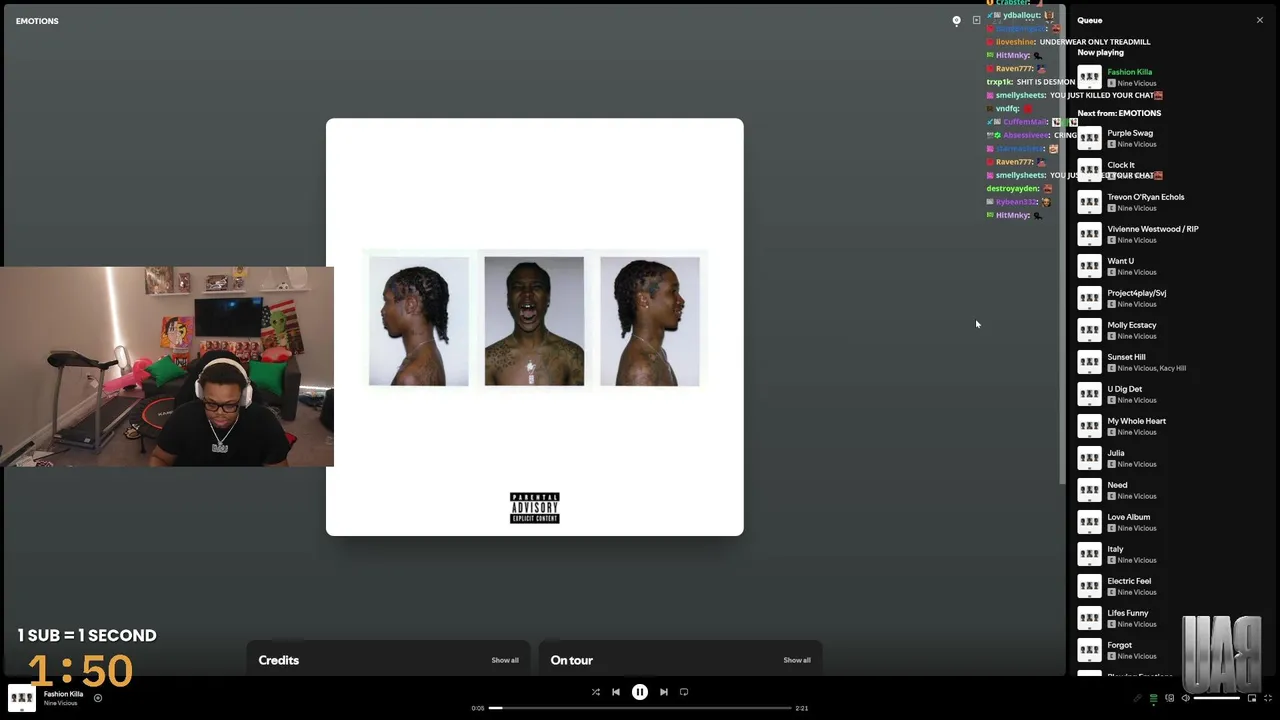Click the now playing cover thumbnail in bottom bar
Image resolution: width=1280 pixels, height=720 pixels.
click(21, 698)
